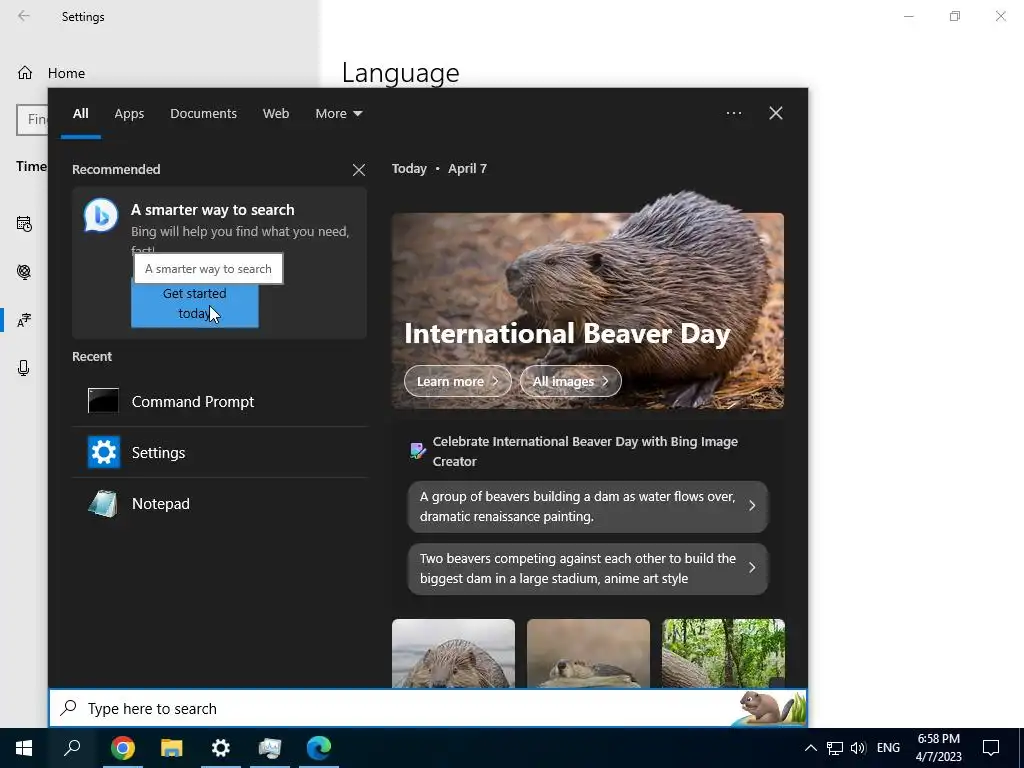Dismiss the Recommended section with its X

click(x=359, y=170)
